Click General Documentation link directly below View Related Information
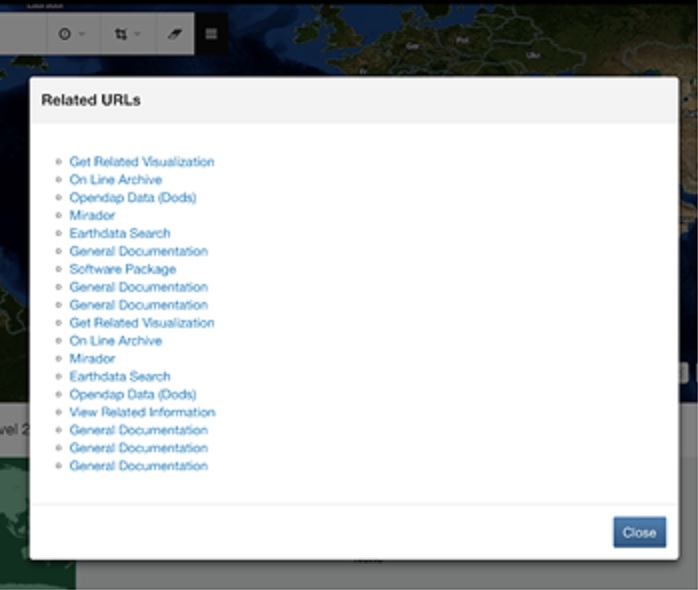 (x=138, y=430)
